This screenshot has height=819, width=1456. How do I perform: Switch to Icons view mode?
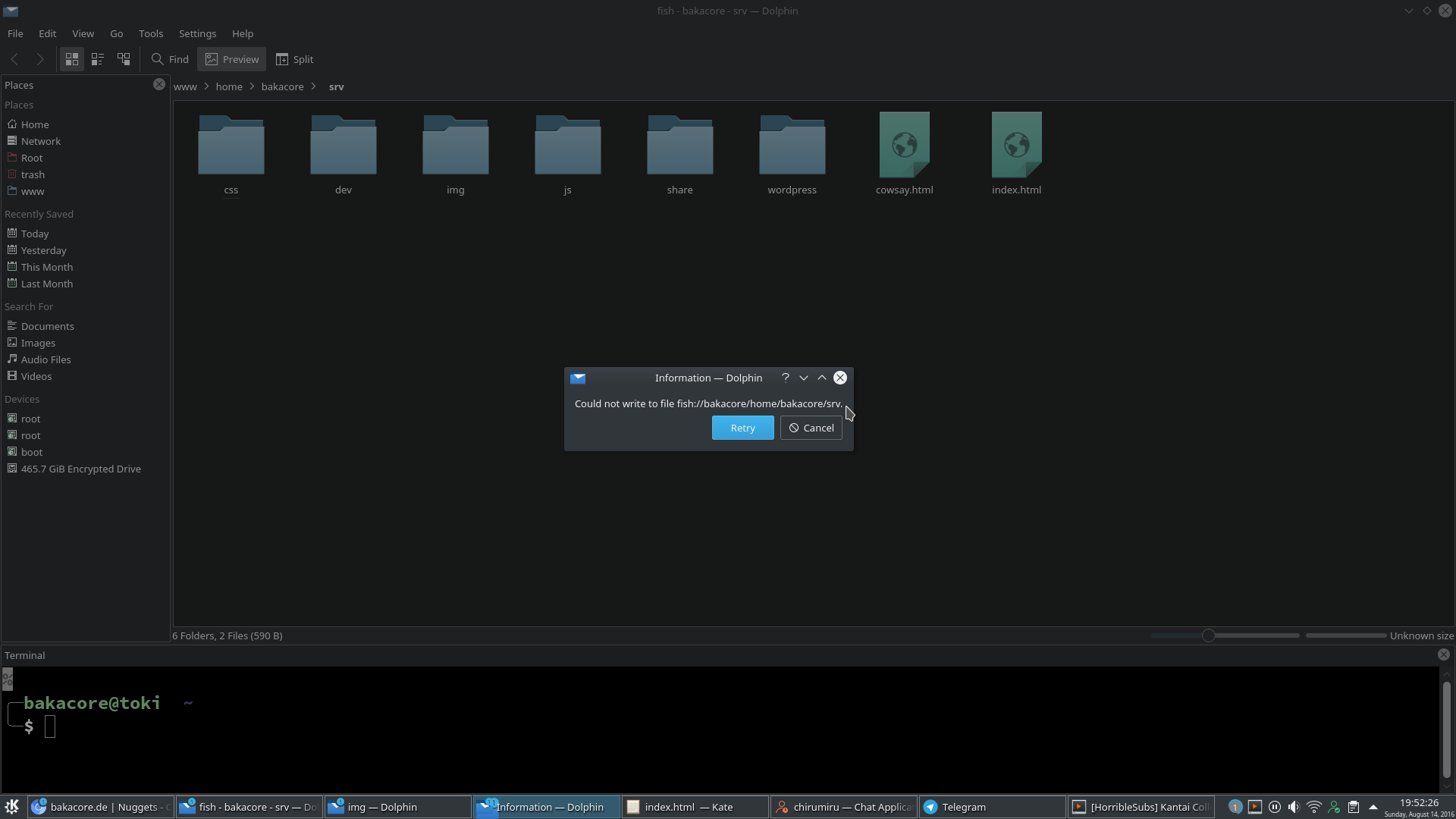coord(72,59)
